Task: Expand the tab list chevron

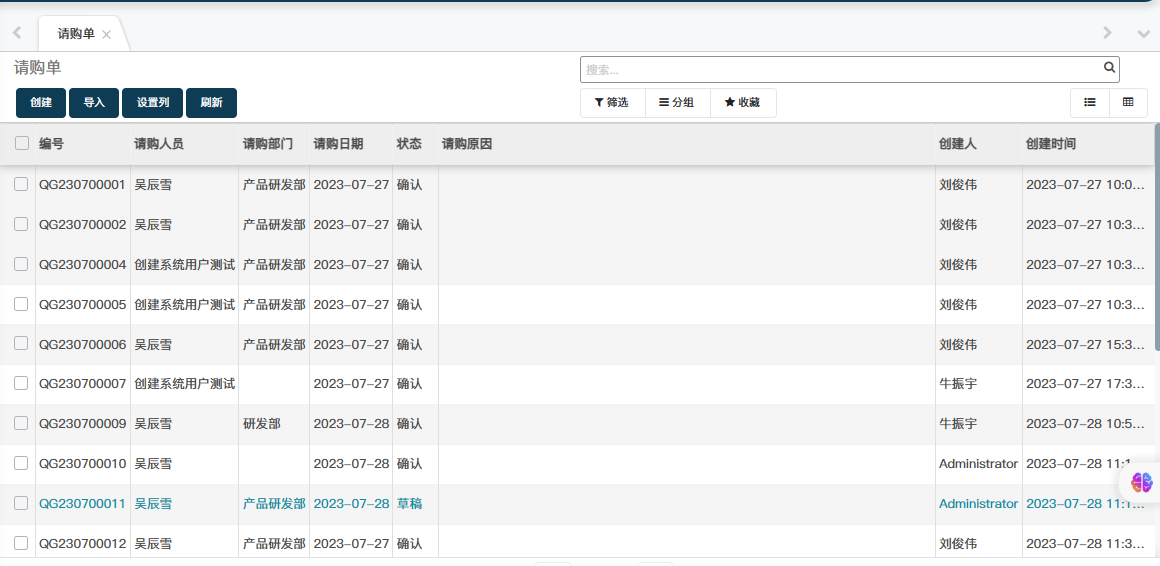Action: click(x=1143, y=33)
